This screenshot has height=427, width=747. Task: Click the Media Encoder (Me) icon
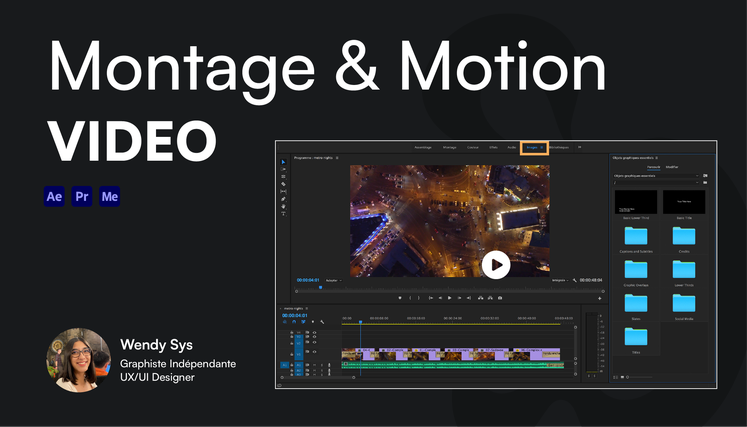tap(110, 196)
